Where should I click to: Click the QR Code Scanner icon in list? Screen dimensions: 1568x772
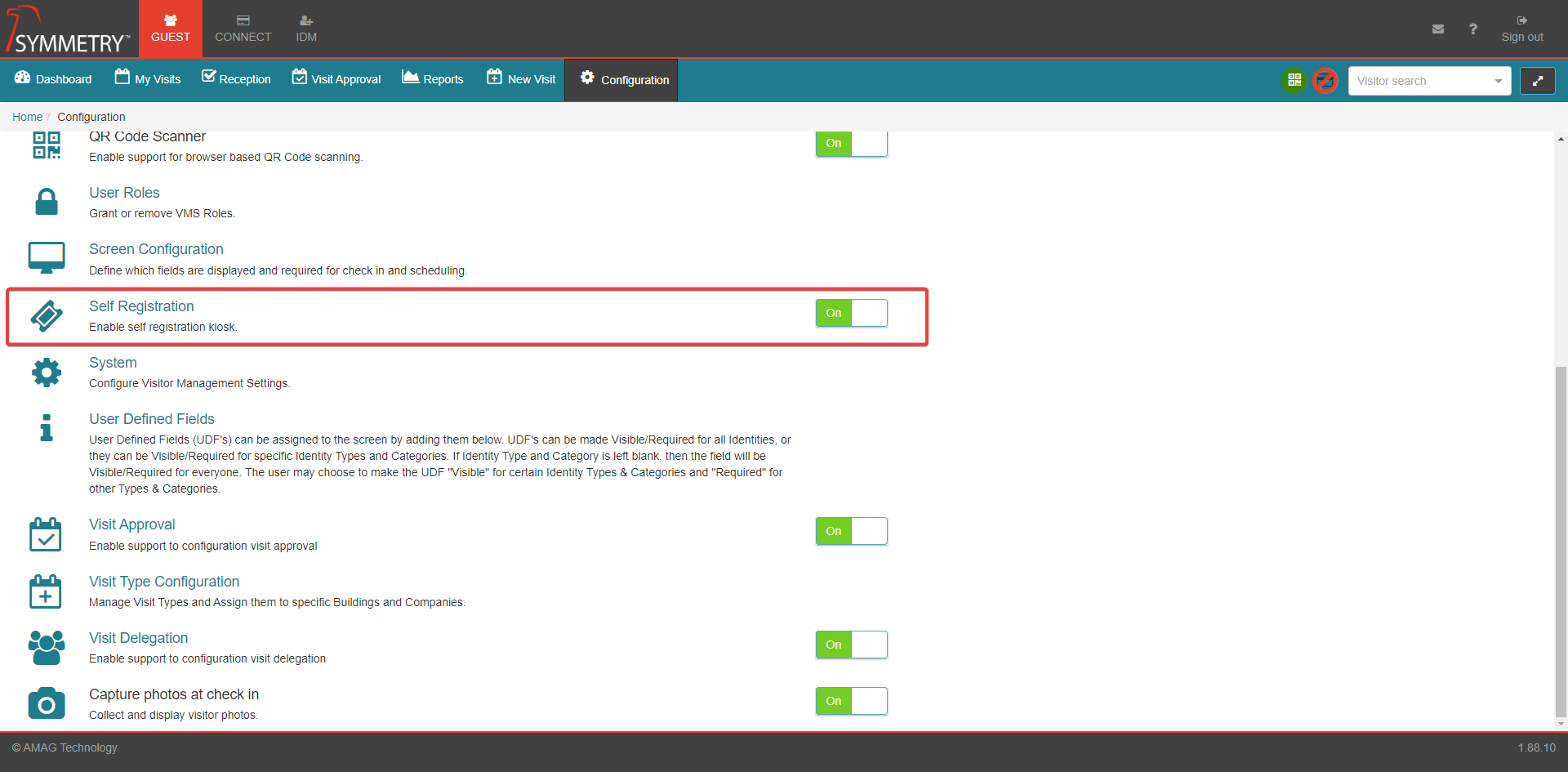click(x=47, y=145)
